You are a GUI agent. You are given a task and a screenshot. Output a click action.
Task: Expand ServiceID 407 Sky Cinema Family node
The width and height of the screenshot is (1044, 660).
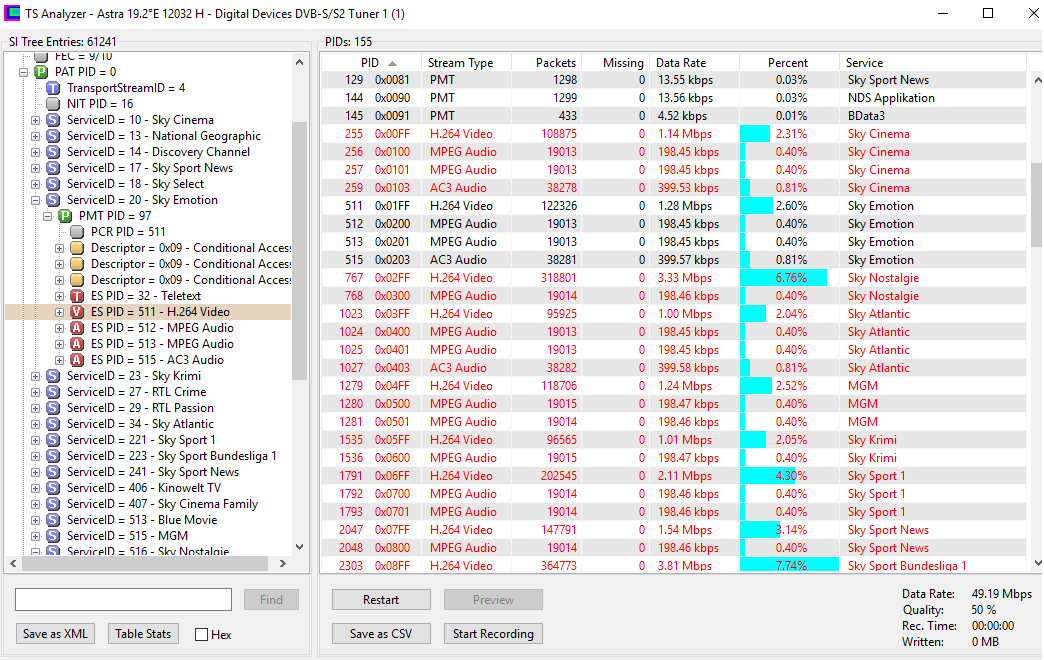(36, 503)
